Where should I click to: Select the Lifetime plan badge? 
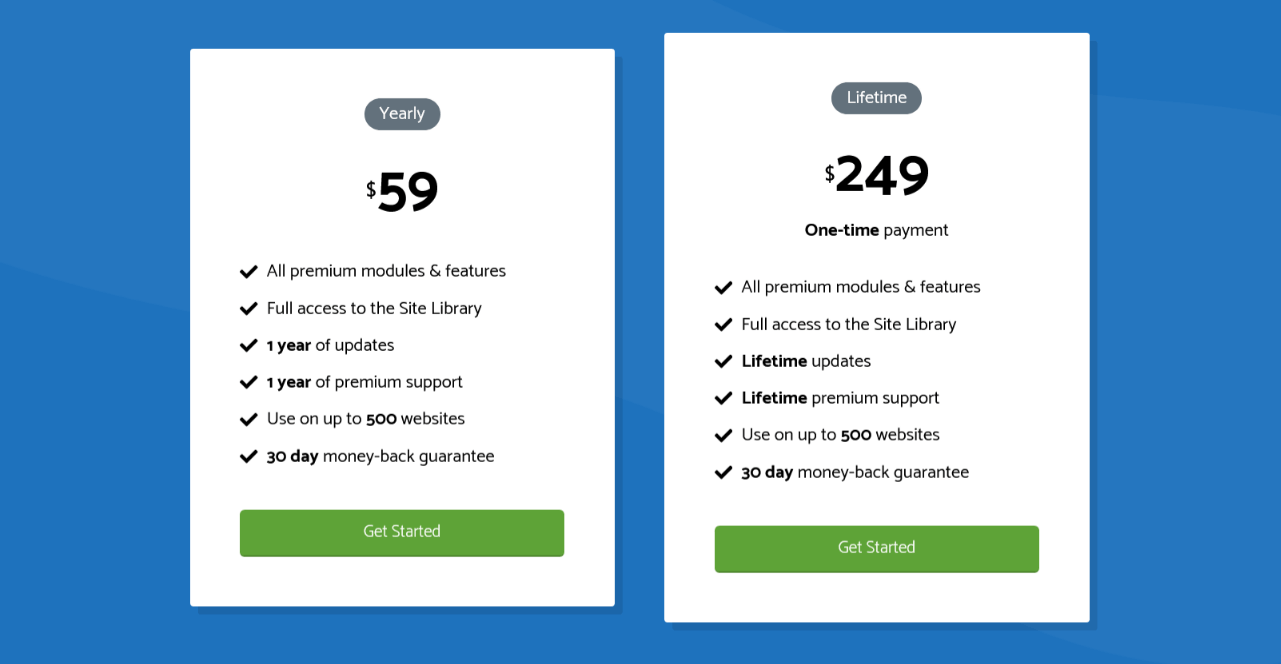pos(877,98)
